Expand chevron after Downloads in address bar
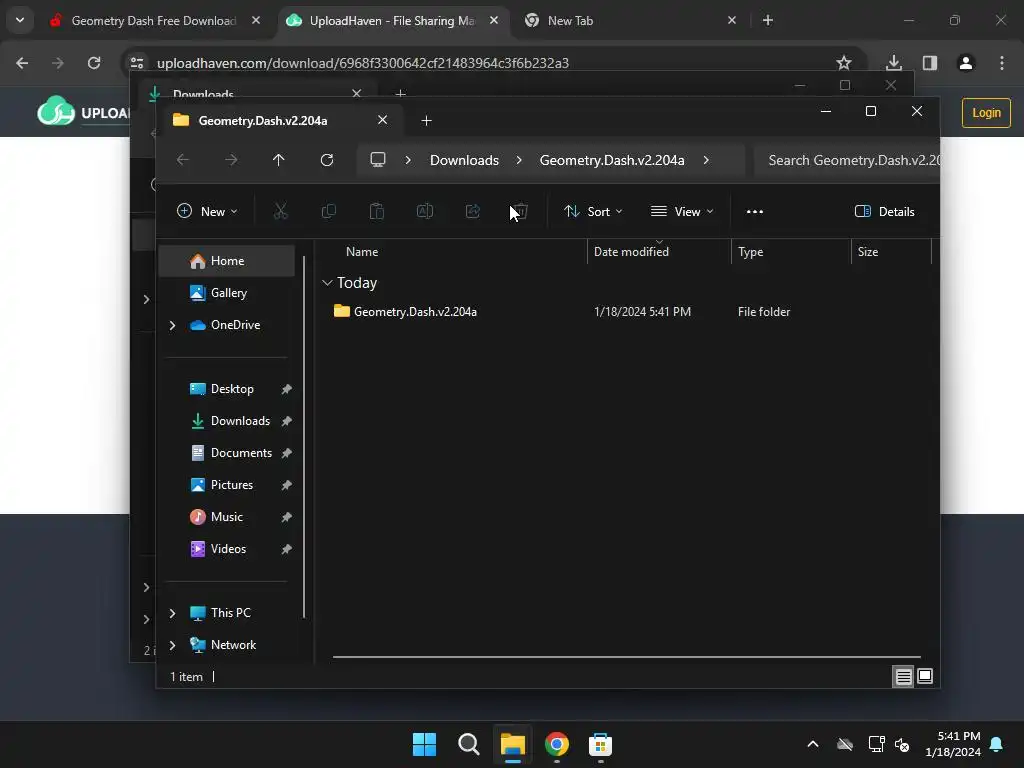Screen dimensions: 1024x768 [519, 160]
